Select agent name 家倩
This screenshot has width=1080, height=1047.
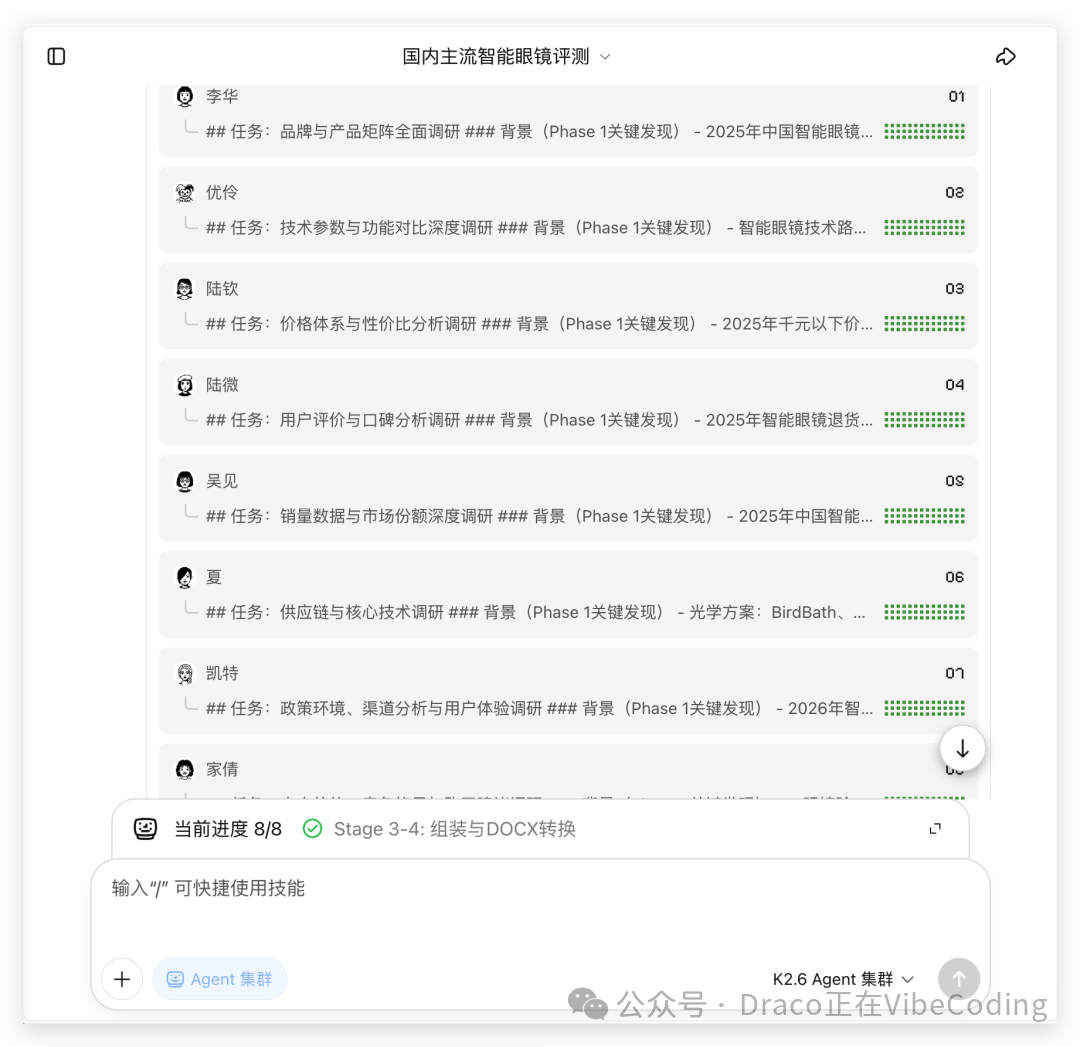[x=222, y=769]
